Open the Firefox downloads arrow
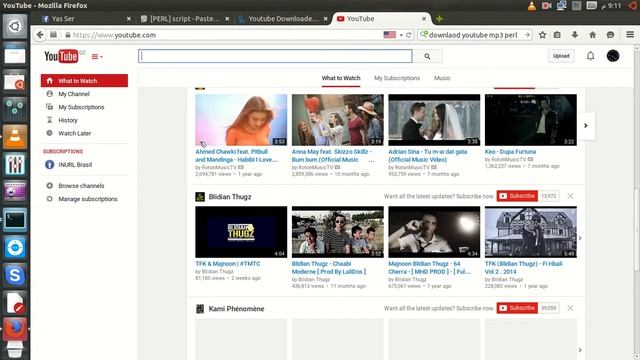 click(x=575, y=35)
